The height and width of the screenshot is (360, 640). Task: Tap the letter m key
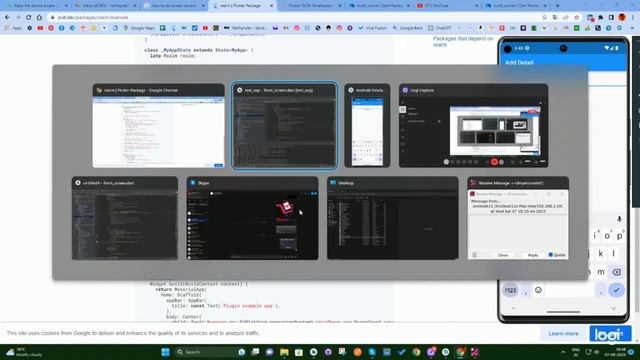pyautogui.click(x=601, y=272)
